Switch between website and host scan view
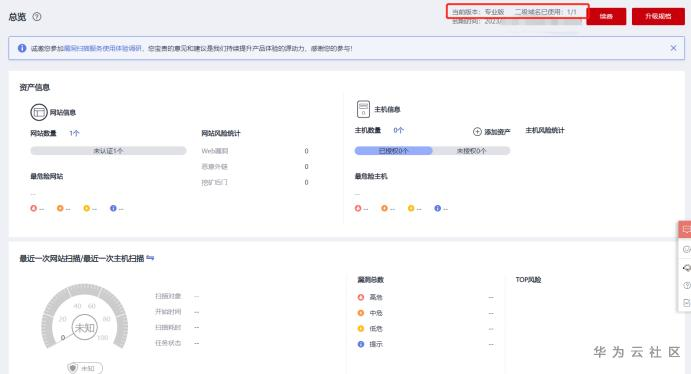Screen dimensions: 691x374 (150, 258)
